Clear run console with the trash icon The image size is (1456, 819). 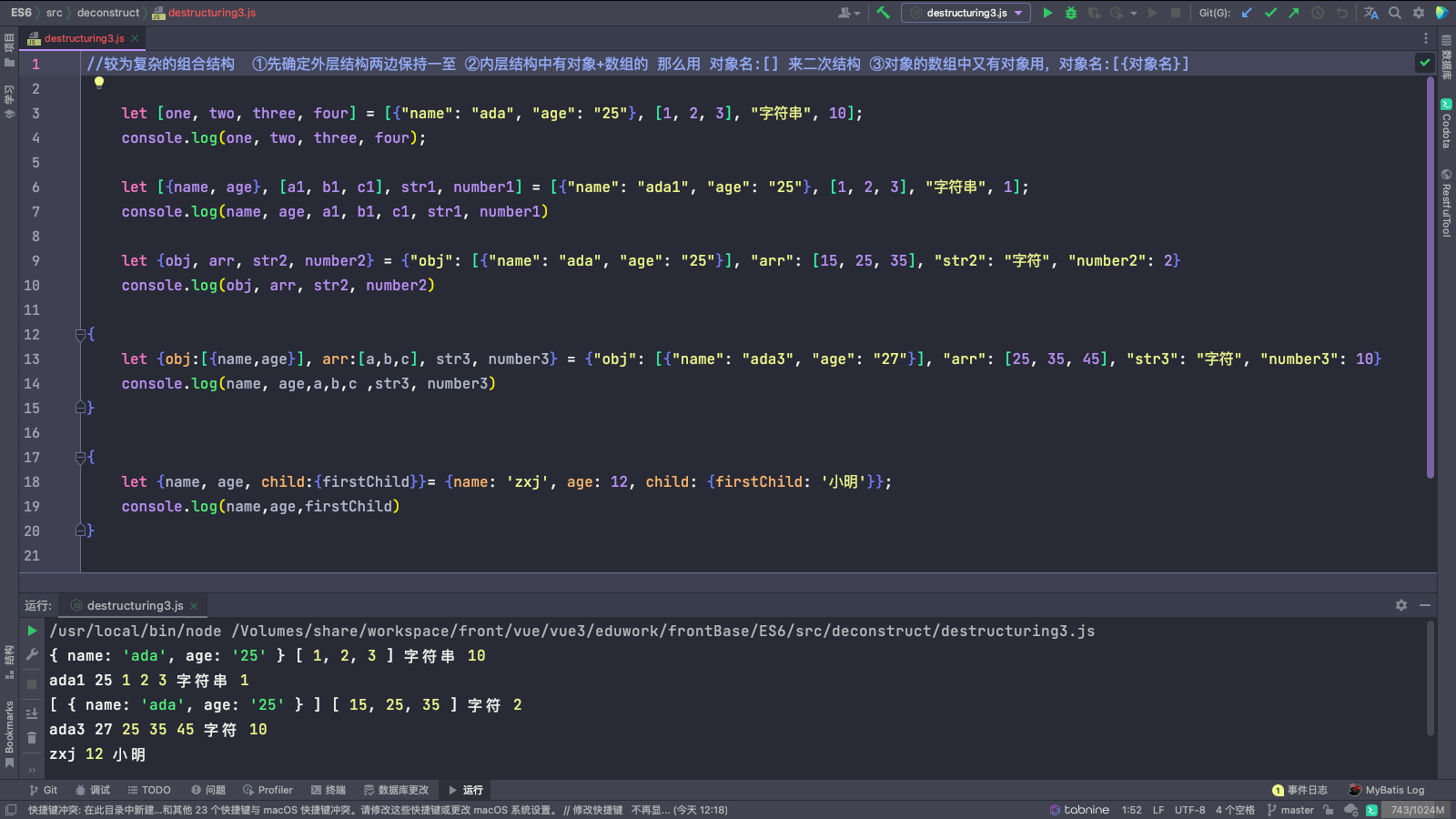pyautogui.click(x=32, y=738)
